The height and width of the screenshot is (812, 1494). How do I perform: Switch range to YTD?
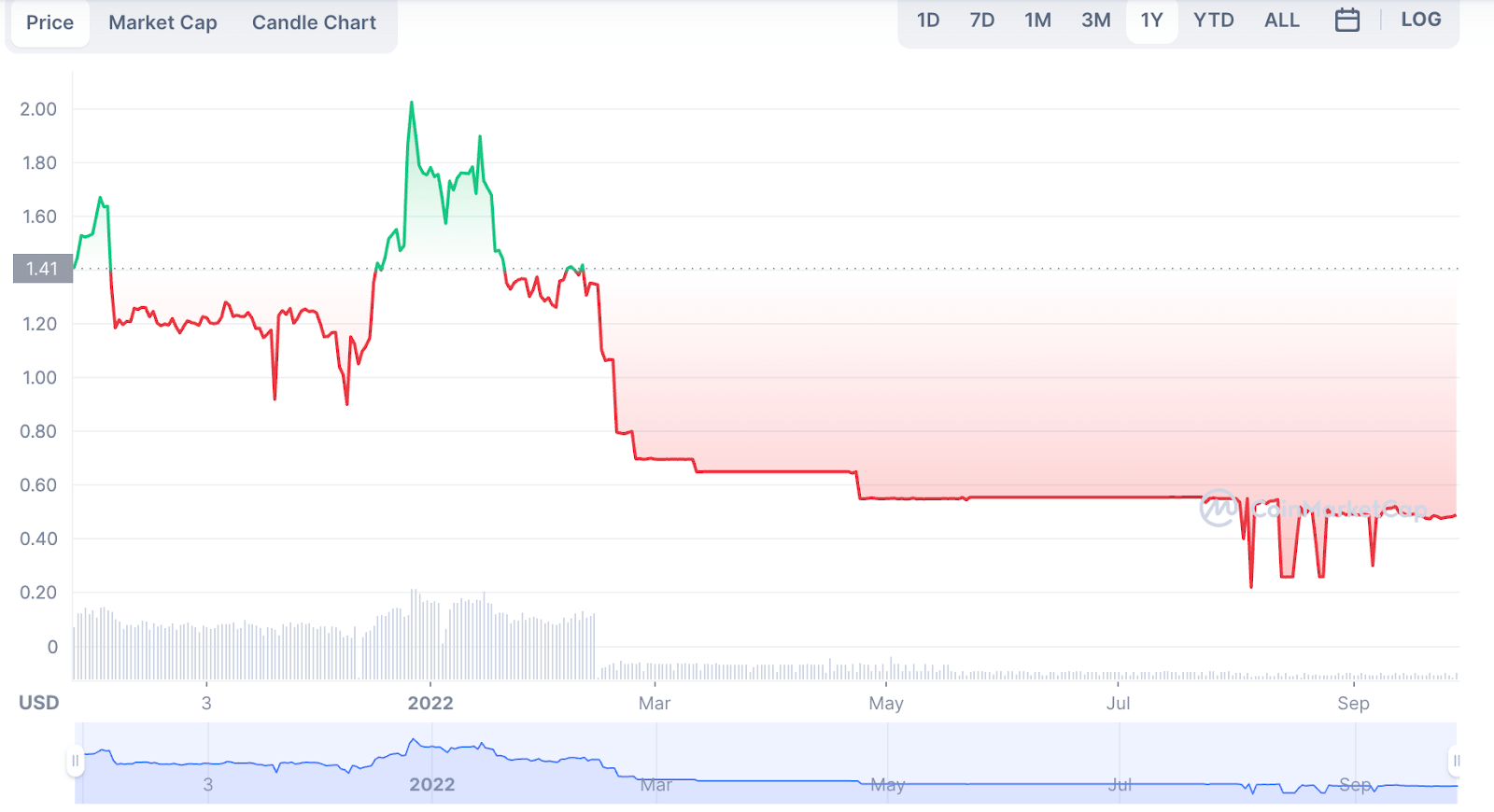pos(1213,20)
